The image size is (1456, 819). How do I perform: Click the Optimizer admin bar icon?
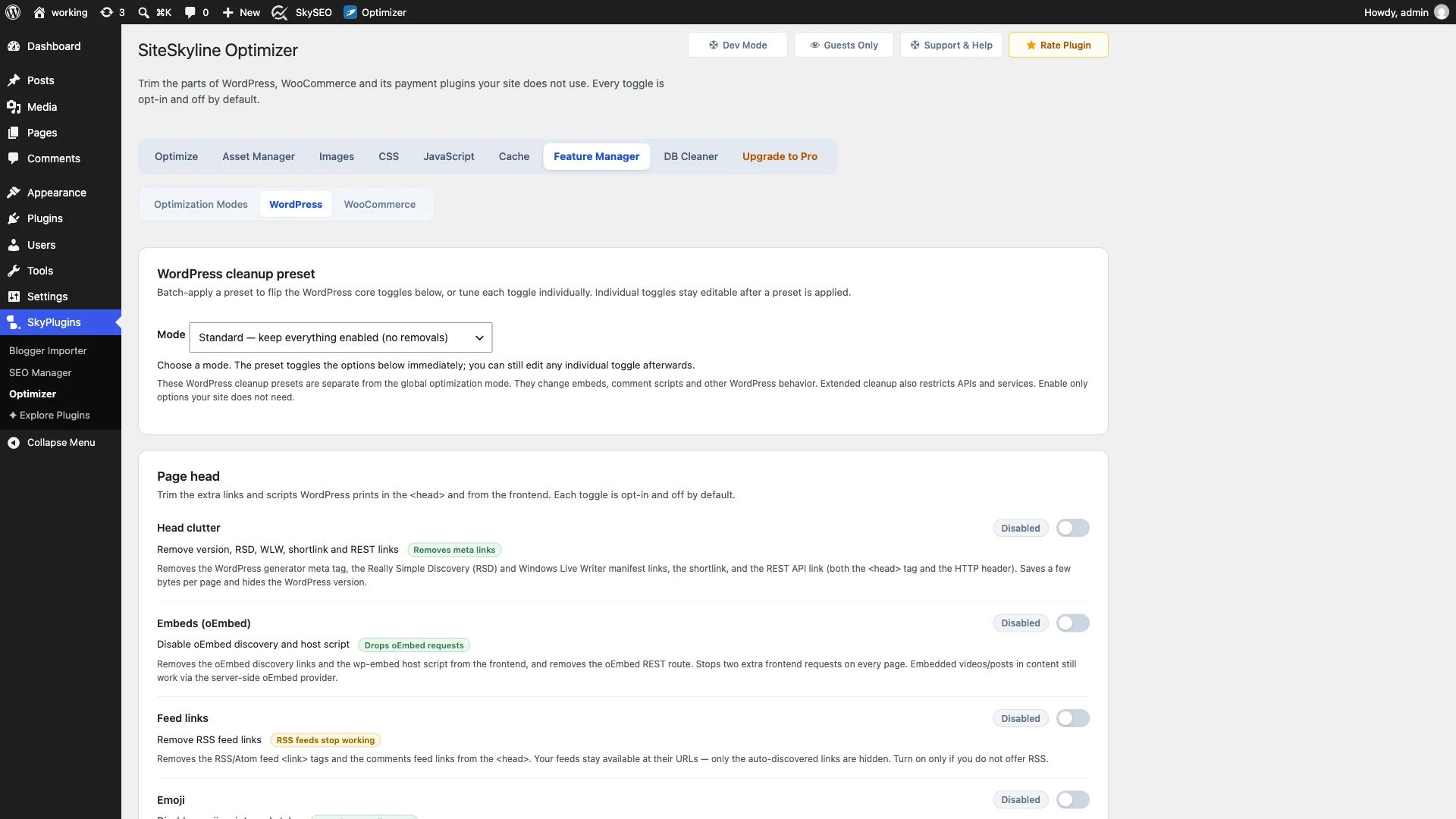[x=350, y=12]
